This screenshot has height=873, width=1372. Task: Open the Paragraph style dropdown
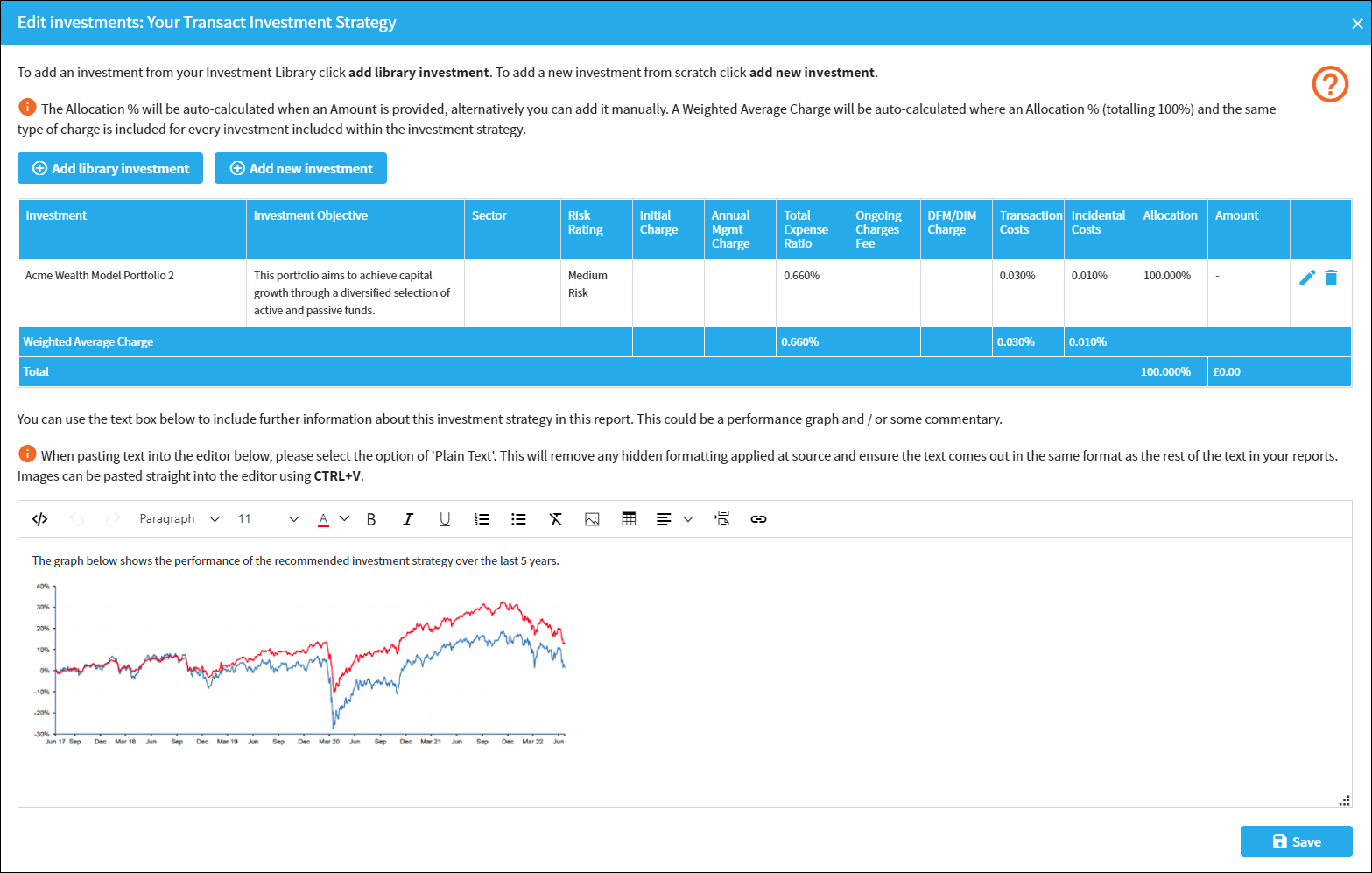(179, 519)
